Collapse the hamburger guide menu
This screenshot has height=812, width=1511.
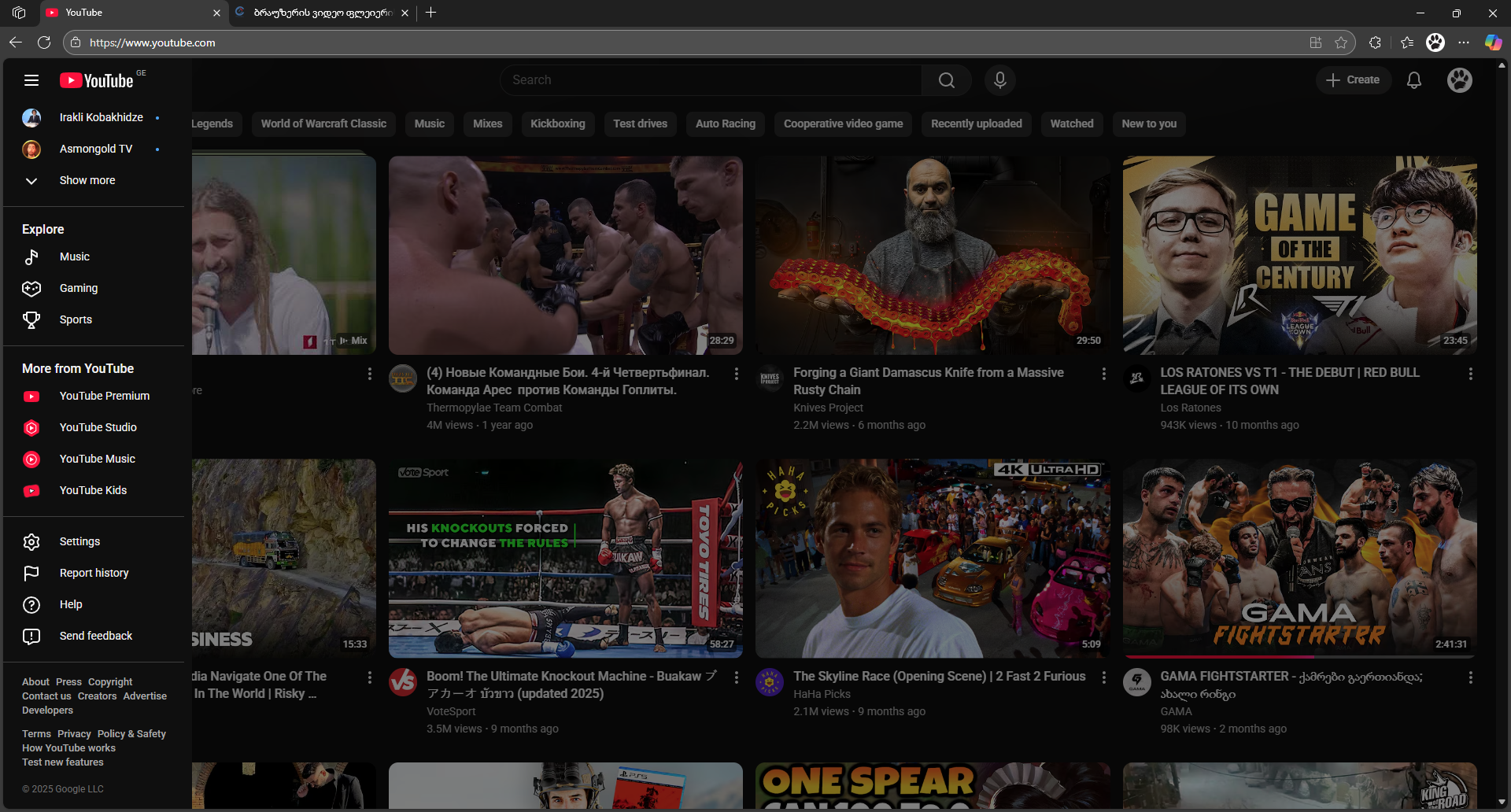pos(31,80)
